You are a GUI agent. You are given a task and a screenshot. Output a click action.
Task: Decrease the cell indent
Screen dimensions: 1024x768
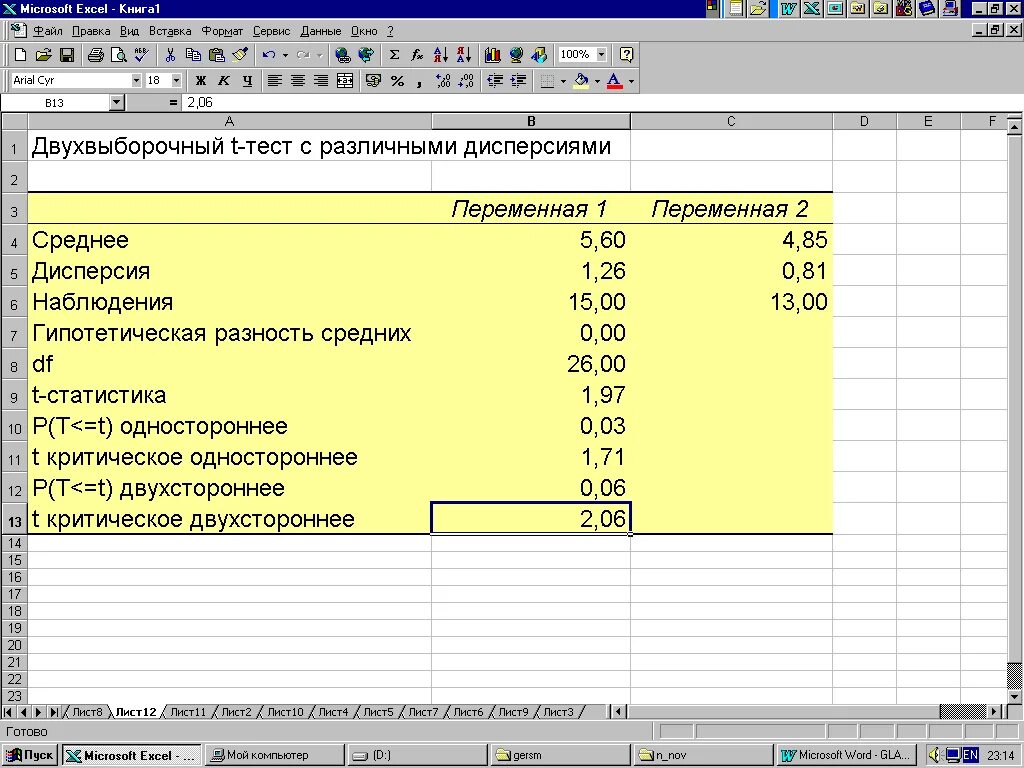[x=495, y=81]
